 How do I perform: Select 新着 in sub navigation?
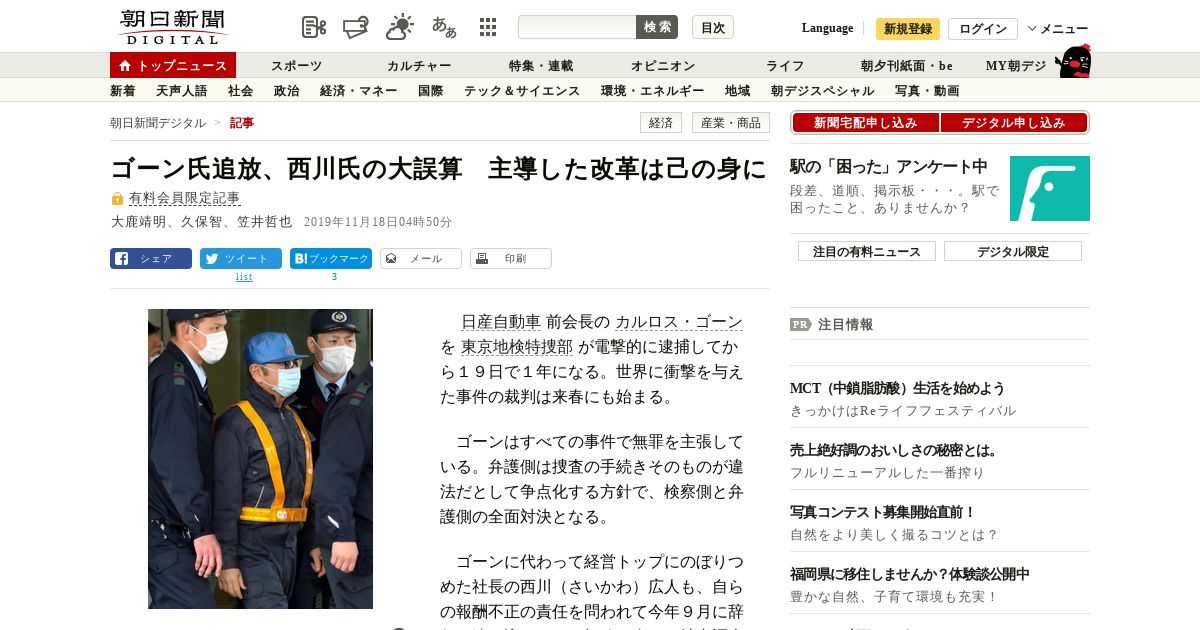(123, 91)
